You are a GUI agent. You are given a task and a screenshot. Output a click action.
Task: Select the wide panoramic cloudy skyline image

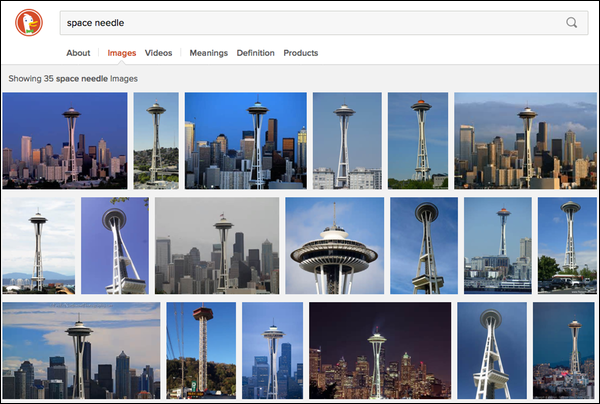[x=81, y=352]
